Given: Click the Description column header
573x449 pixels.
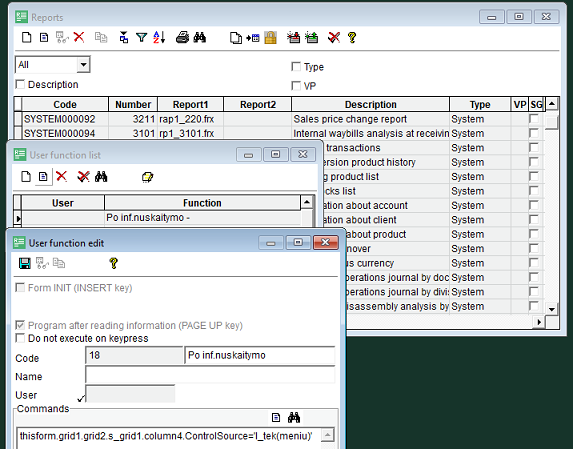Looking at the screenshot, I should [x=371, y=104].
